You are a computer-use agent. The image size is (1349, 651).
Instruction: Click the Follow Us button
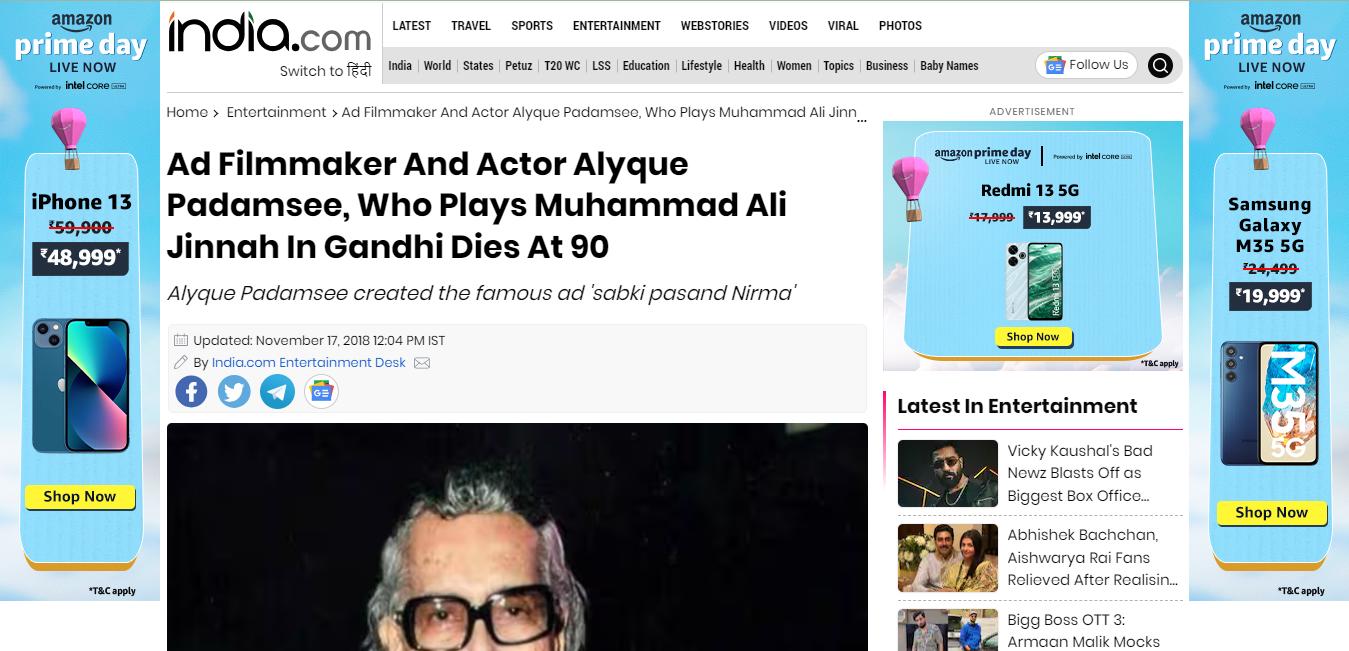(x=1087, y=65)
